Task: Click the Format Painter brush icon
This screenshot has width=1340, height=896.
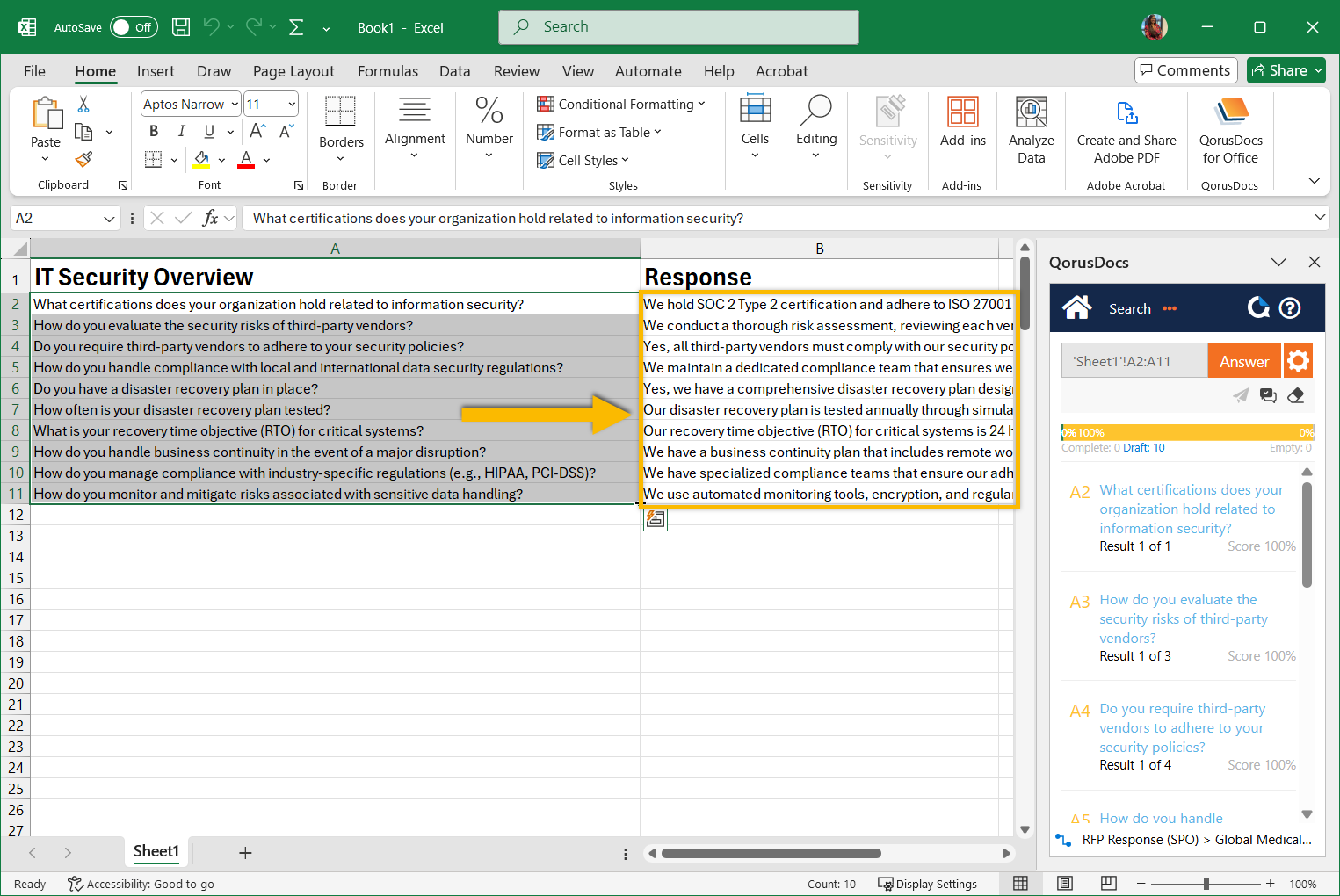Action: pyautogui.click(x=83, y=159)
